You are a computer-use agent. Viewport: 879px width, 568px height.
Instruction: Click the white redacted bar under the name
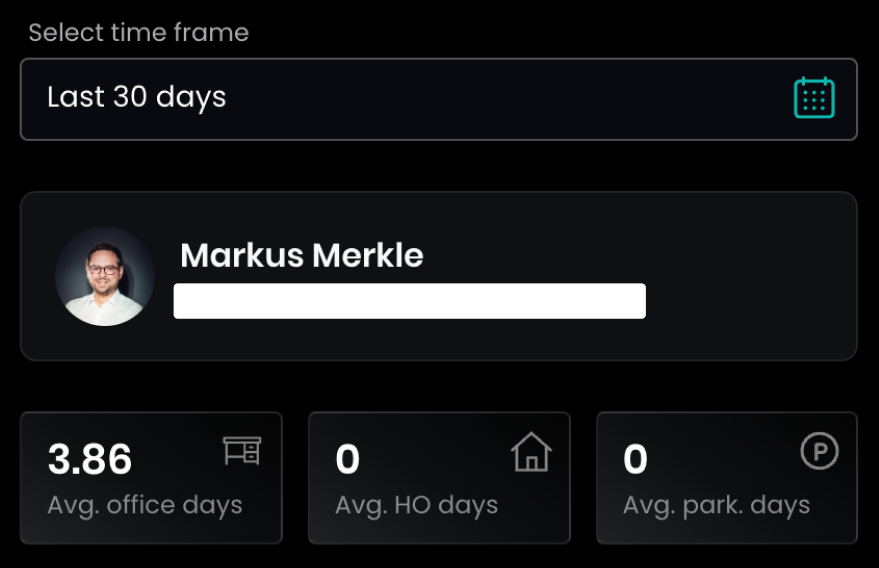[x=409, y=301]
